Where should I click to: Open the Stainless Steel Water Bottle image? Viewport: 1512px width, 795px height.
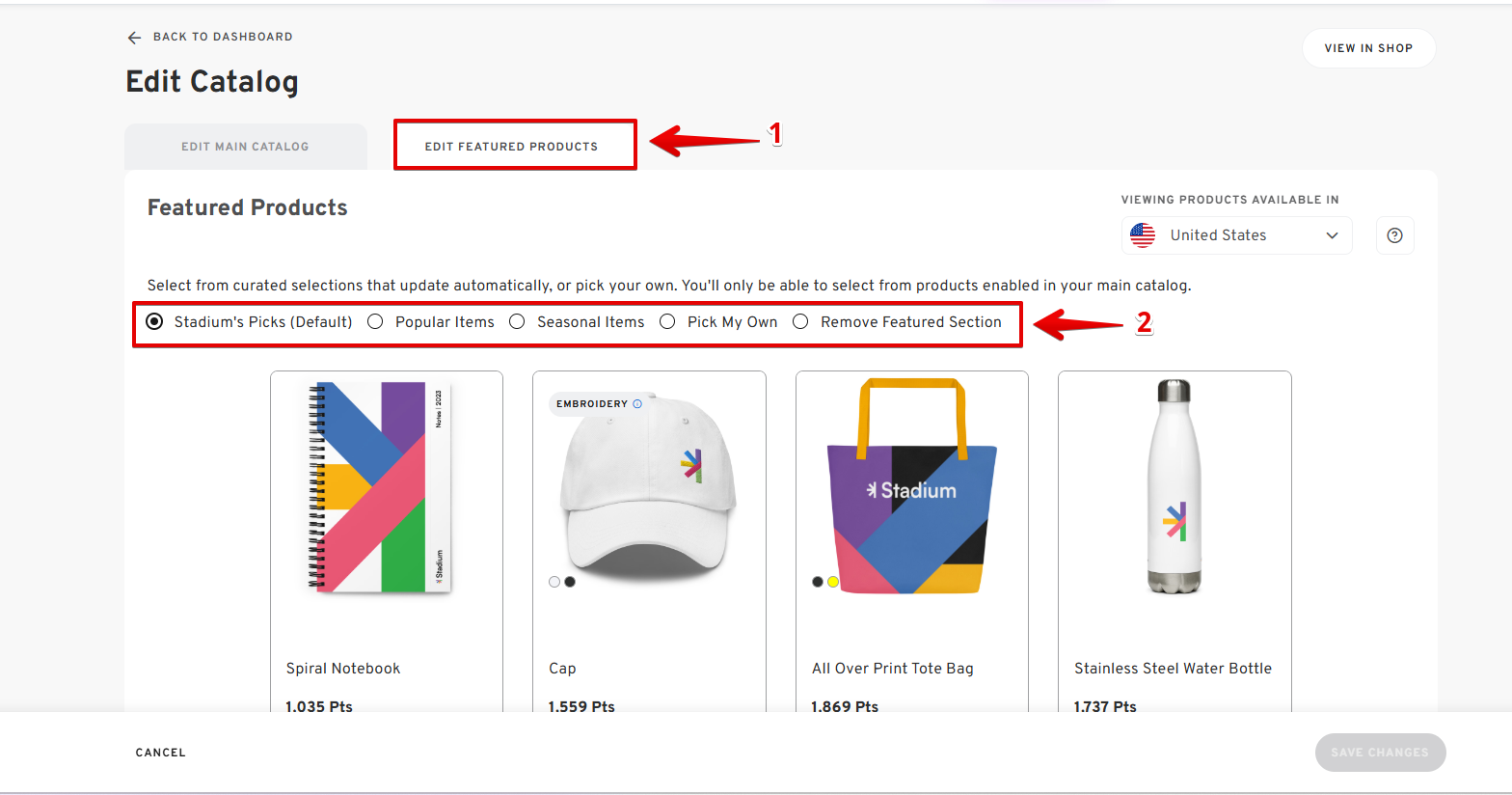(1174, 487)
